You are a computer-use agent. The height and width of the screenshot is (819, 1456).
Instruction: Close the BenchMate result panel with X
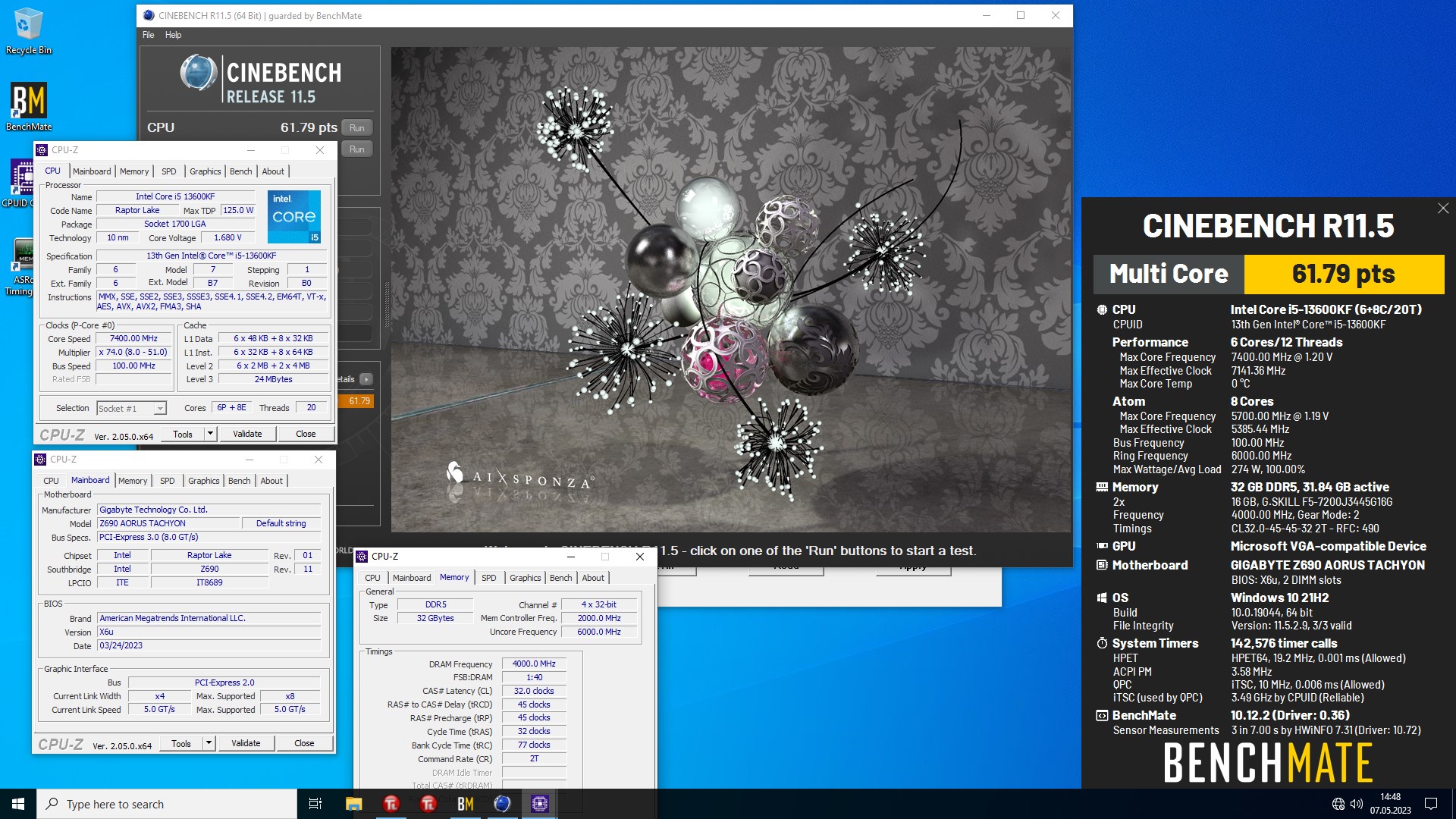(1443, 208)
